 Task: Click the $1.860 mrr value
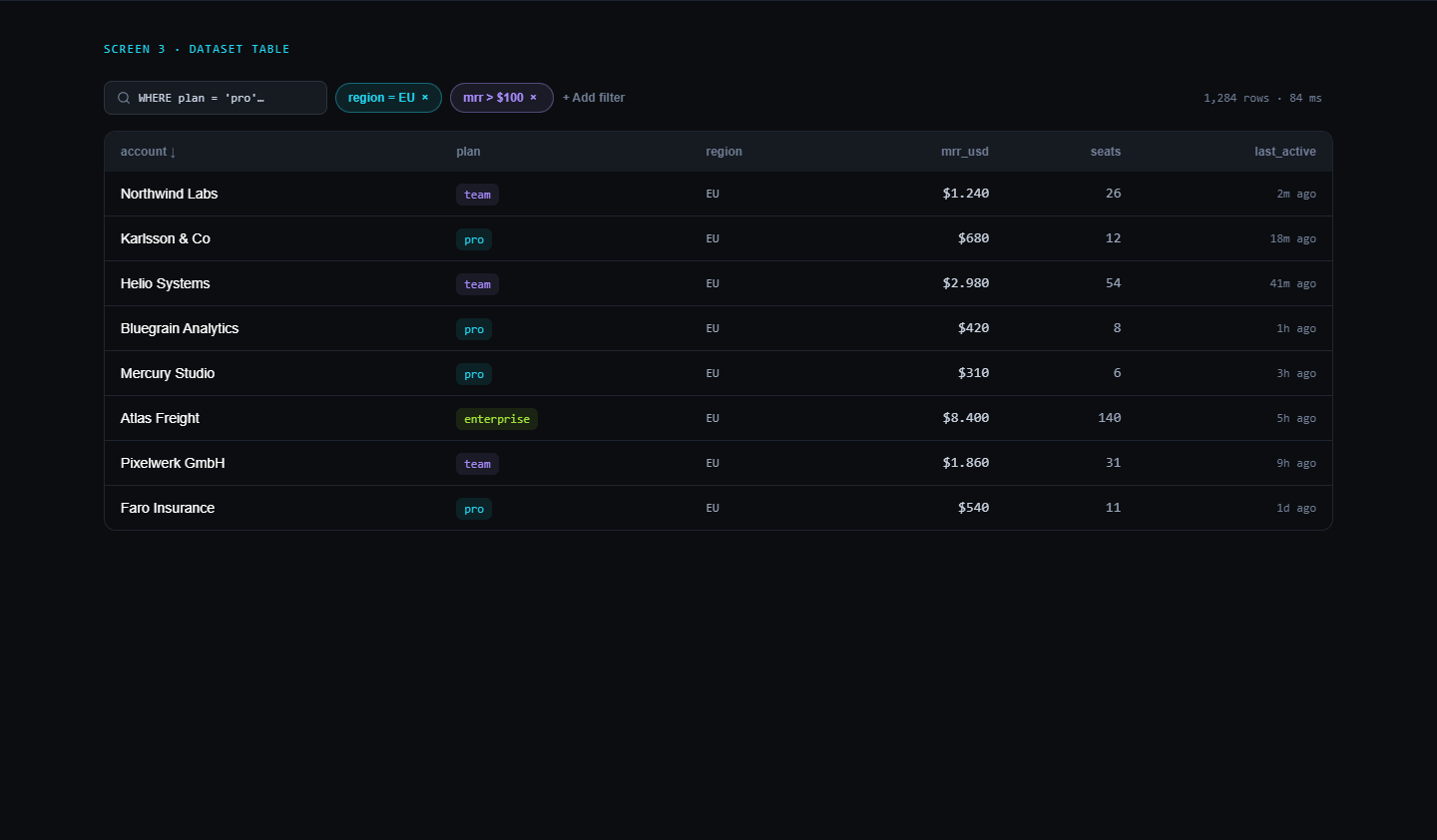pos(965,463)
